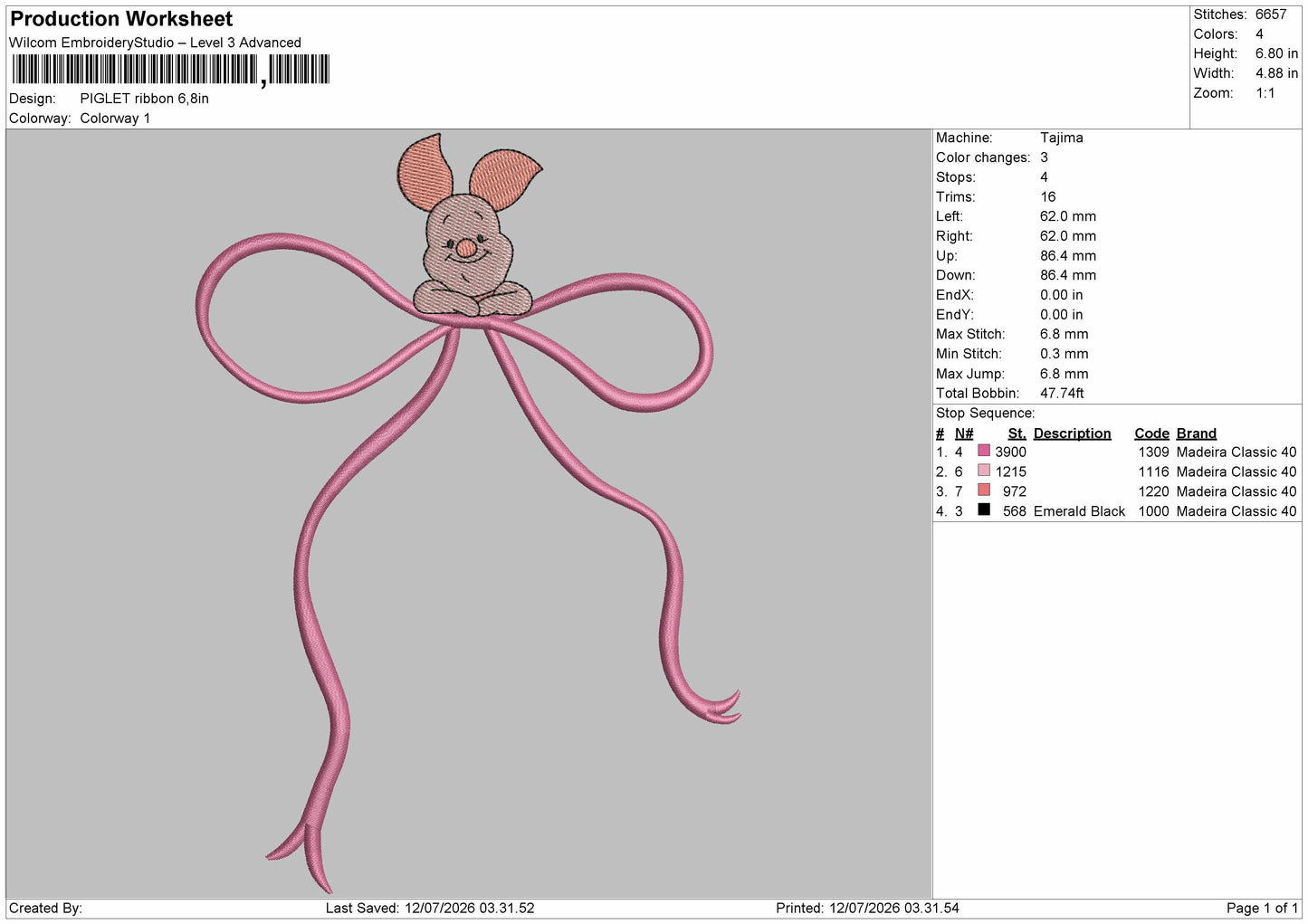Click the Code column header

[1151, 433]
